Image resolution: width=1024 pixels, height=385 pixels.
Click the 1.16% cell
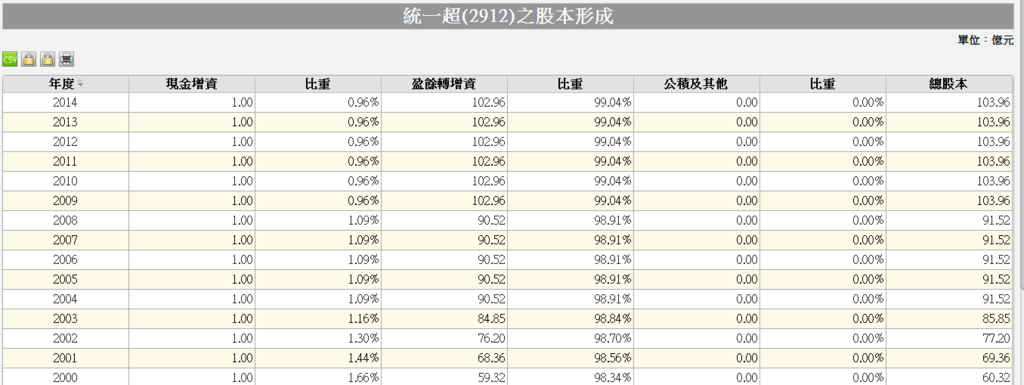317,319
